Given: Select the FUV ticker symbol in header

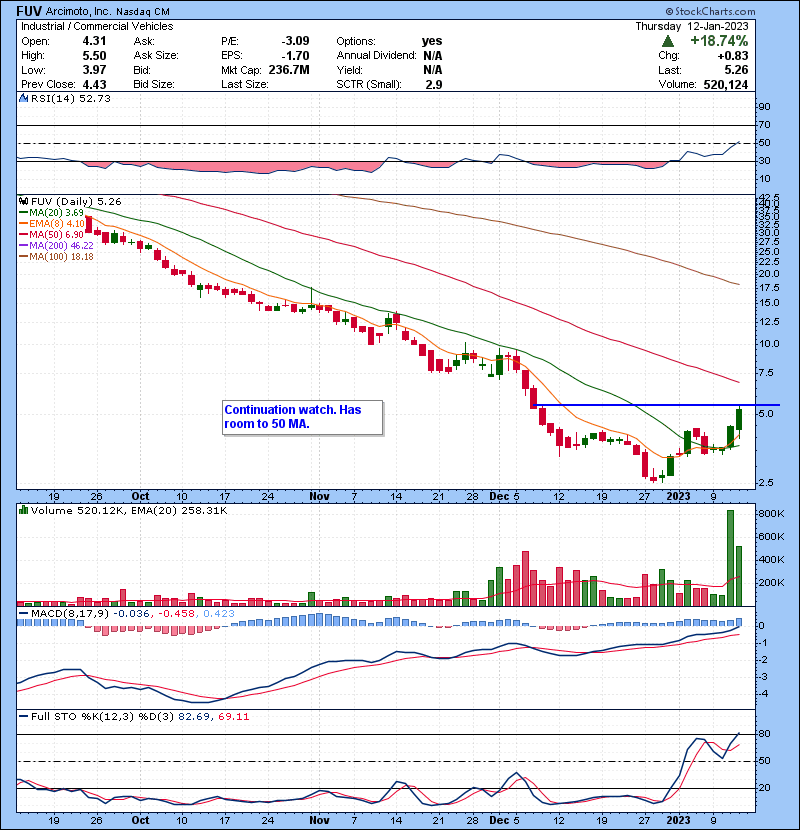Looking at the screenshot, I should click(29, 11).
